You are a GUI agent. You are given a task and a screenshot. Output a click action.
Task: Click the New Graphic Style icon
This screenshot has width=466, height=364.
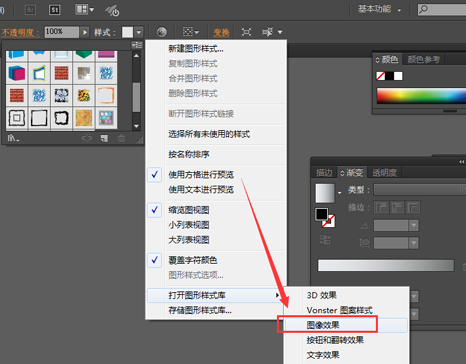104,138
